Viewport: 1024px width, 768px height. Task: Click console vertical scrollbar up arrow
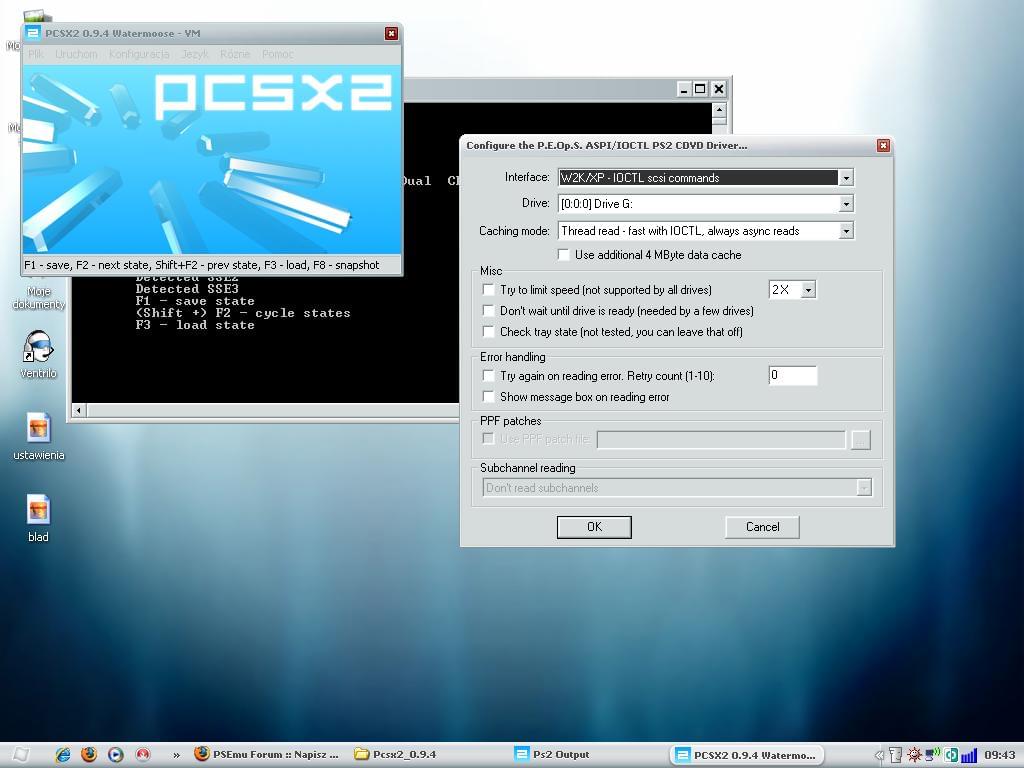[719, 110]
